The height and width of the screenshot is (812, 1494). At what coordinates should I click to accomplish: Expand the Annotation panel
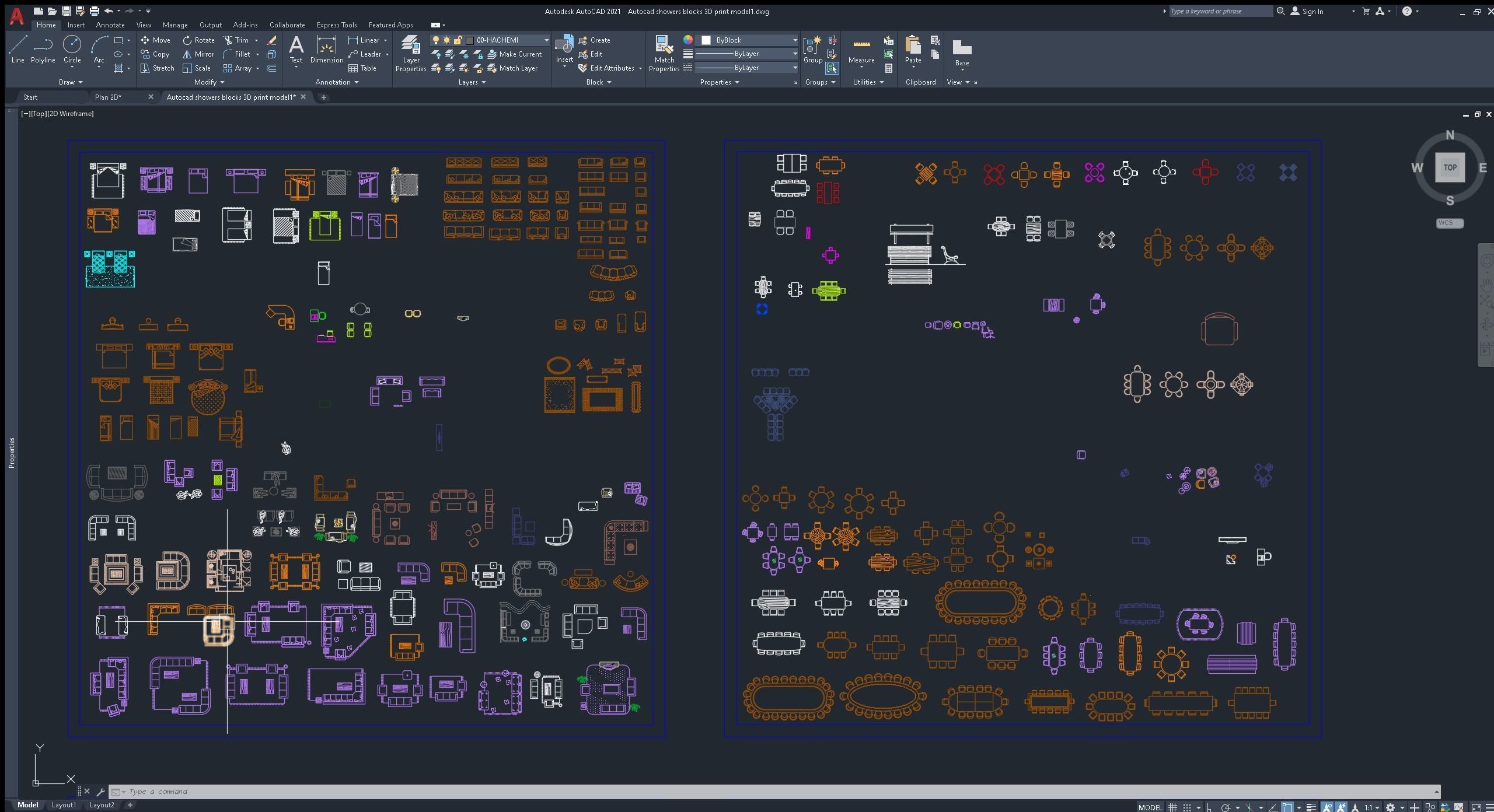[337, 82]
